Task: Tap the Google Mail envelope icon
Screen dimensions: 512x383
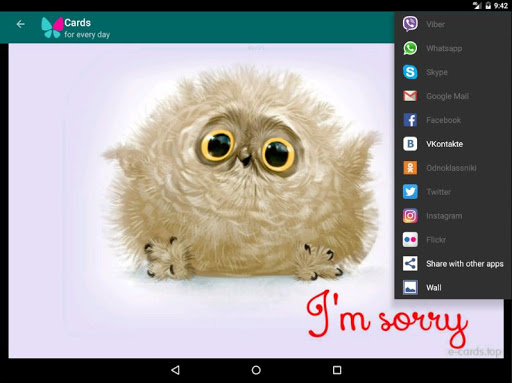Action: coord(410,96)
